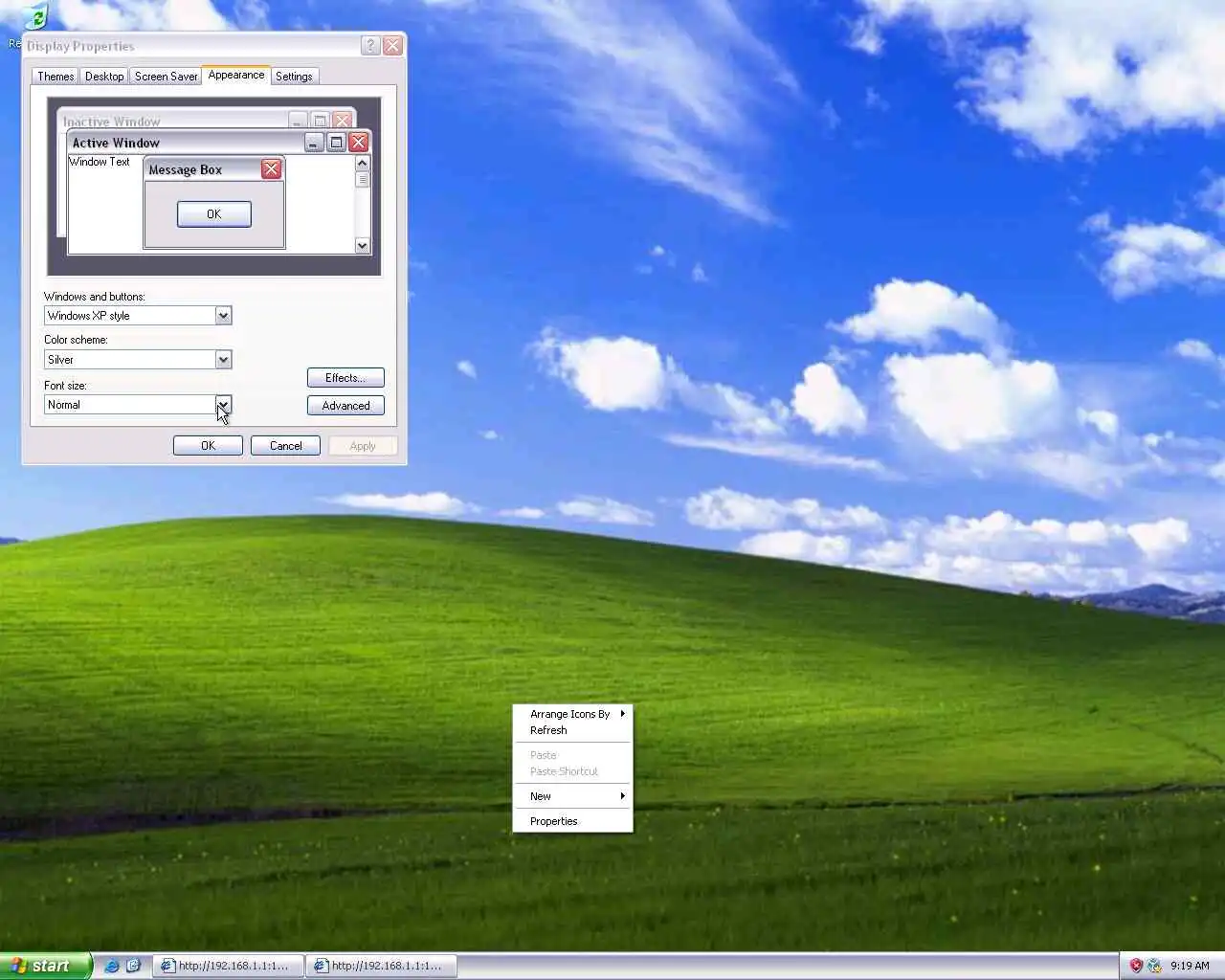Screen dimensions: 1225x980
Task: Click the preview Active Window minimize icon
Action: 314,143
